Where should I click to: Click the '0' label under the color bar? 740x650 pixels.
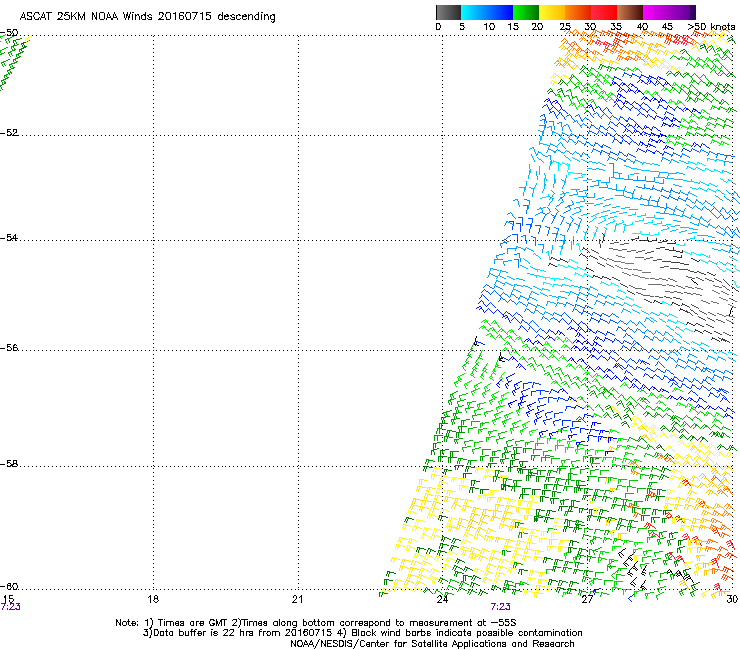438,27
